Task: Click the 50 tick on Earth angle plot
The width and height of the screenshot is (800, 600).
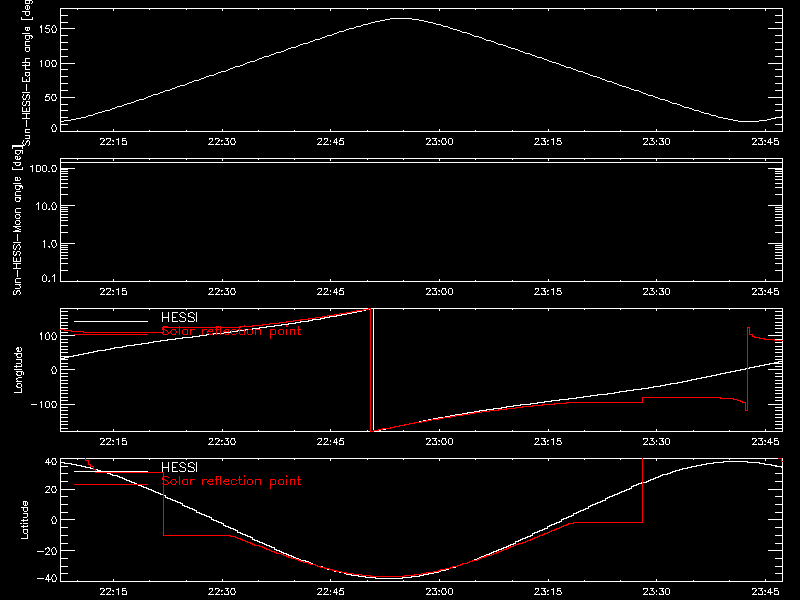Action: click(x=51, y=97)
